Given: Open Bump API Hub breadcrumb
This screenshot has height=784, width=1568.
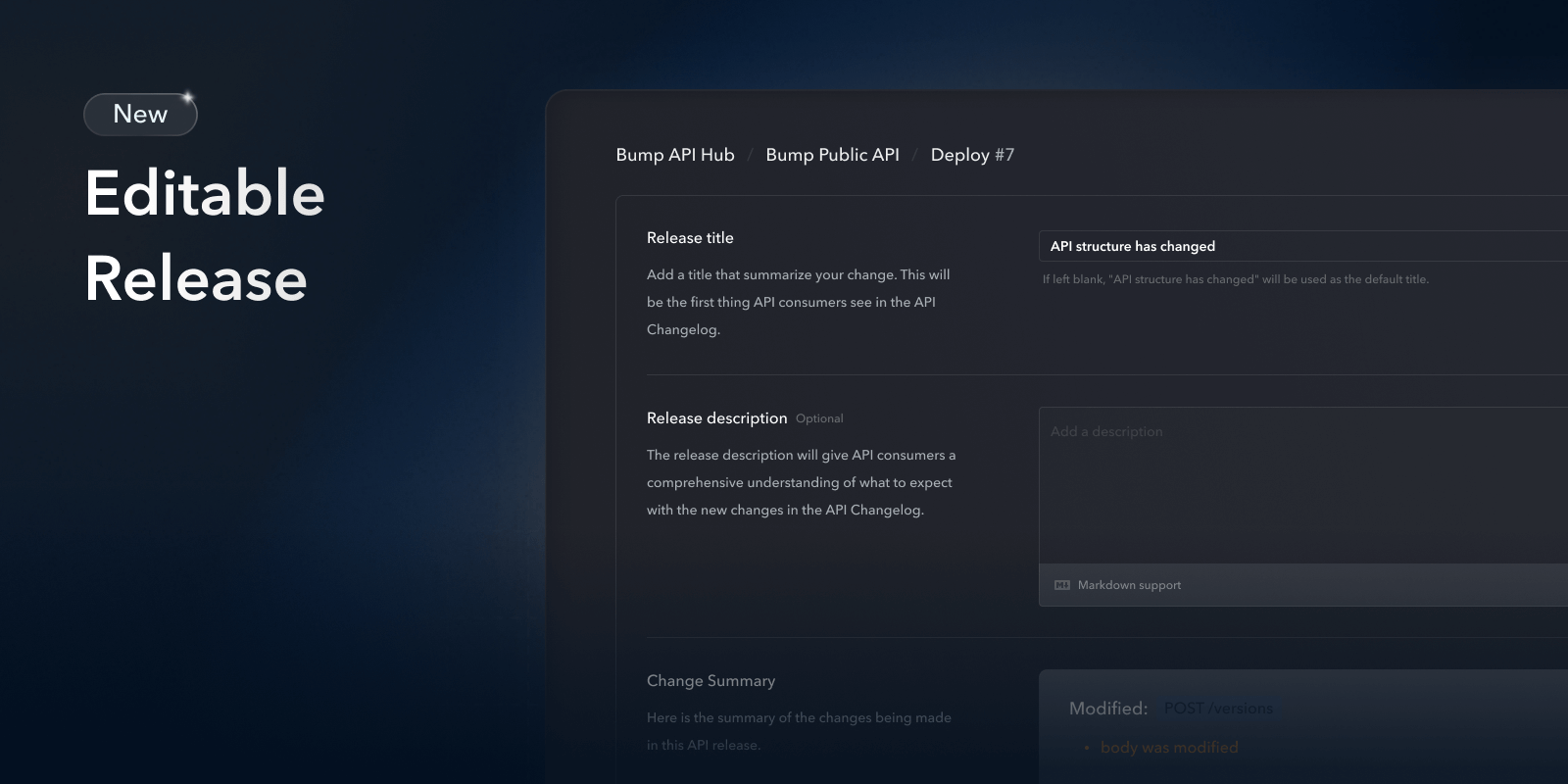Looking at the screenshot, I should pos(674,155).
